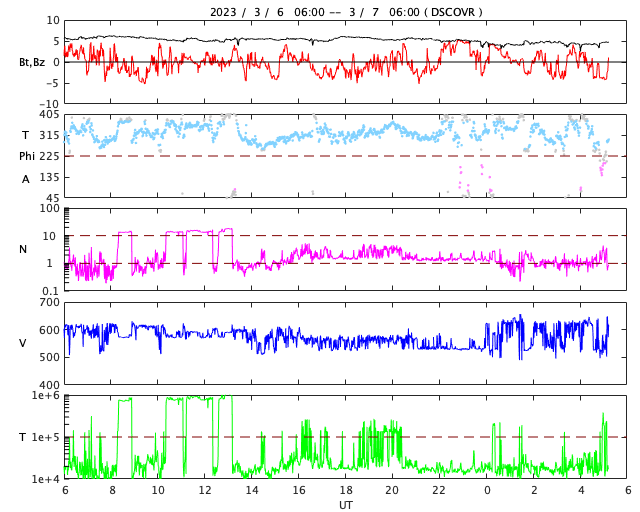
Task: Select the 4 hour tick on UT axis
Action: pyautogui.click(x=581, y=490)
